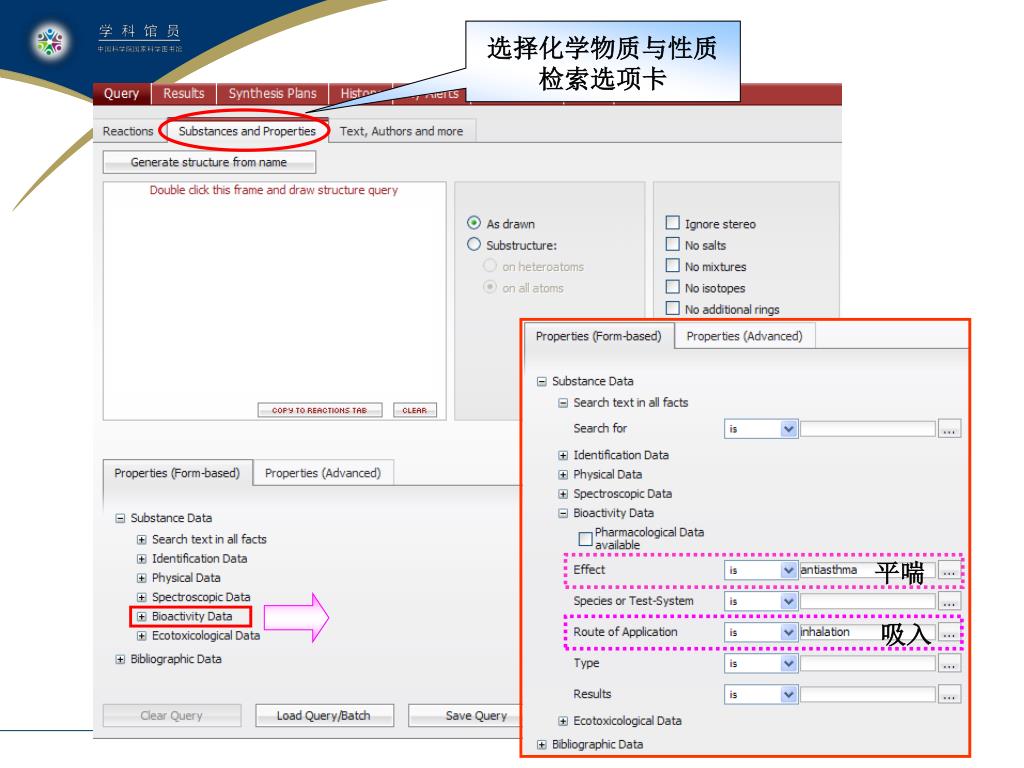
Task: Check Pharmacological Data available box
Action: point(586,539)
